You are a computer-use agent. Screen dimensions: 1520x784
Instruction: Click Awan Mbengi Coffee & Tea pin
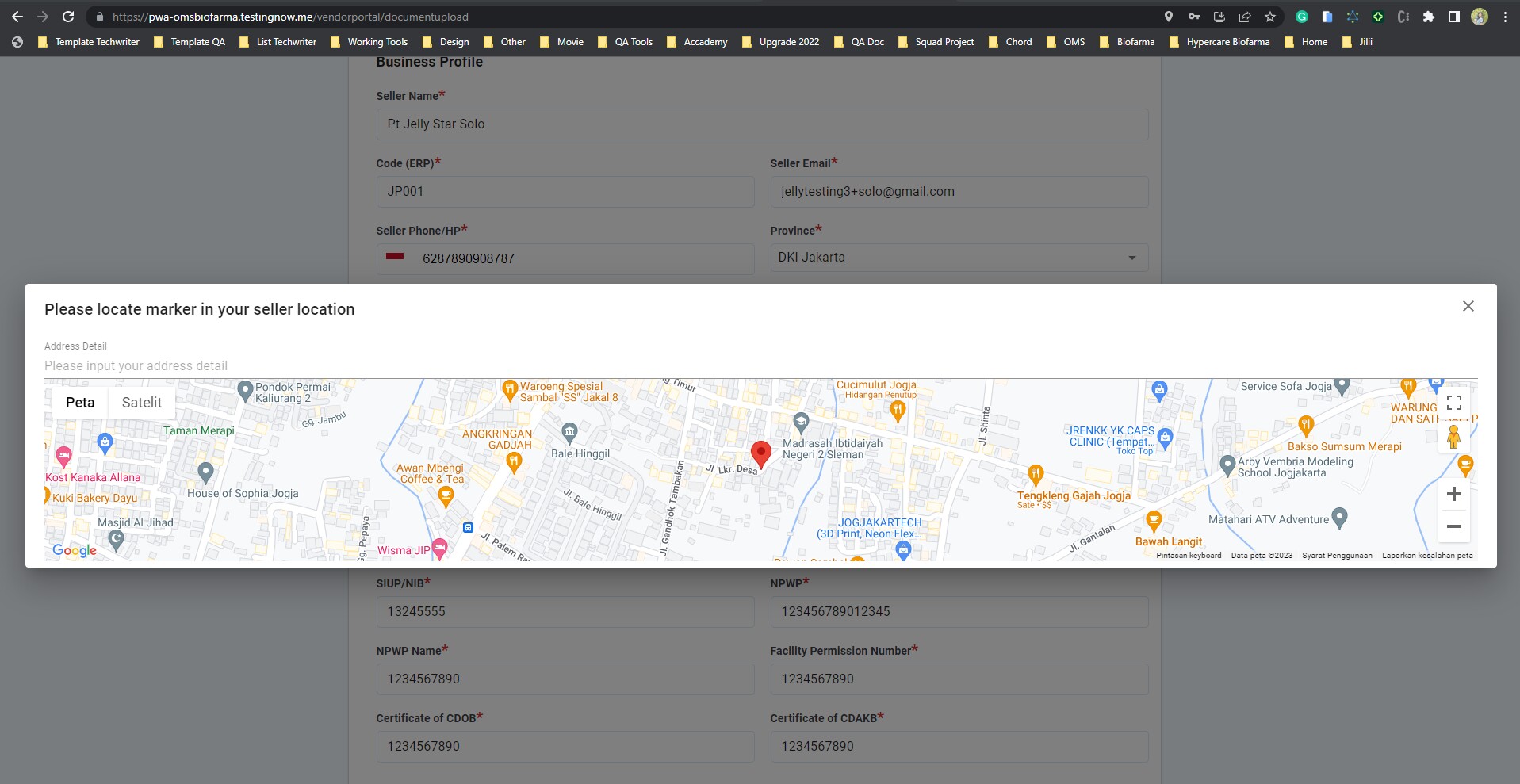(446, 497)
